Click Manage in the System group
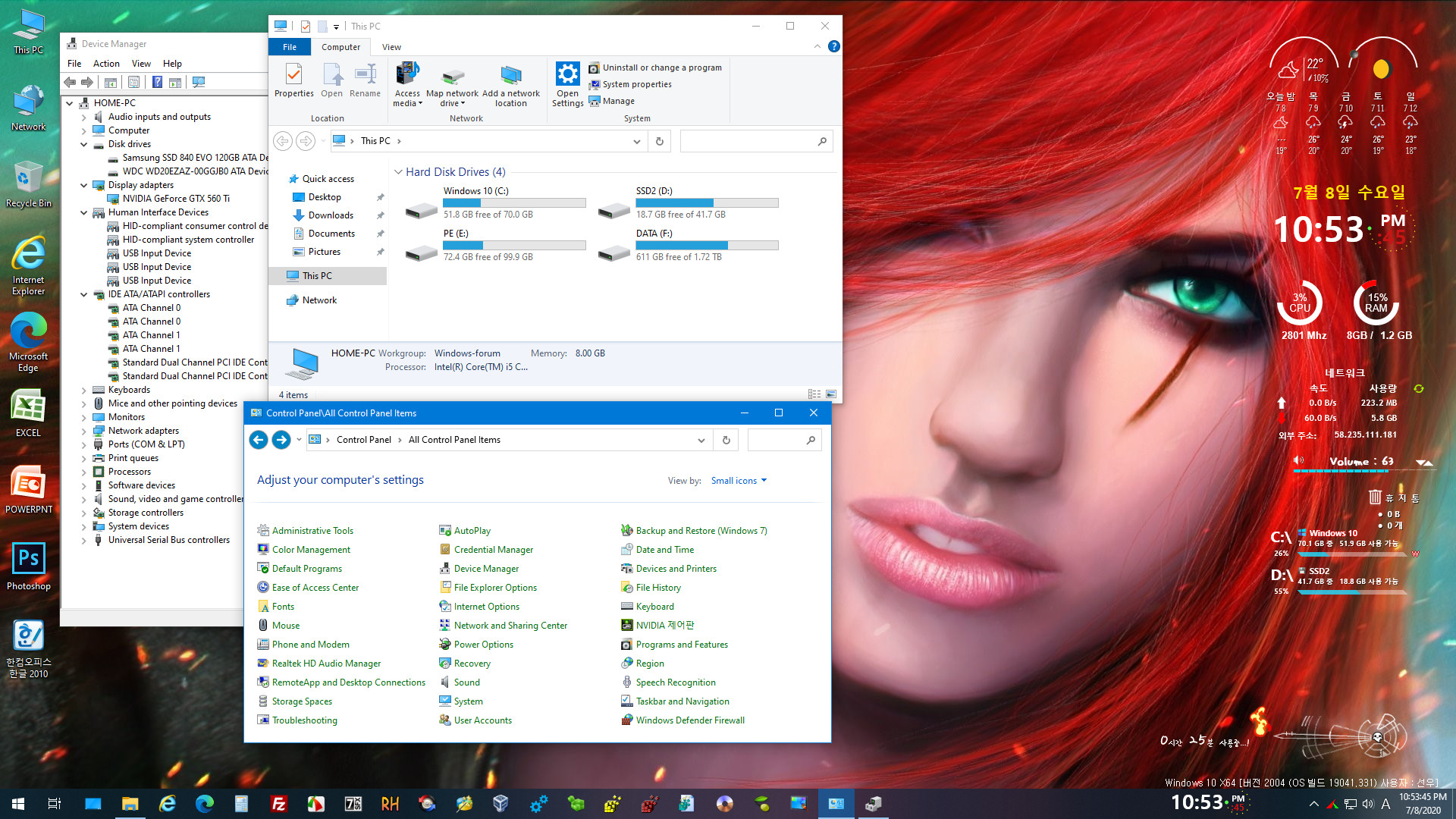 pyautogui.click(x=611, y=101)
